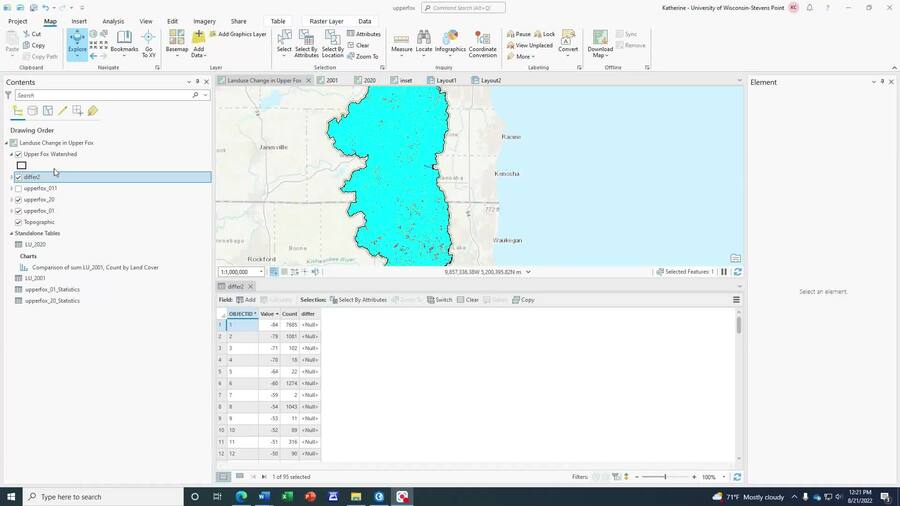The image size is (900, 506).
Task: Switch to List By Selection view
Action: click(48, 111)
